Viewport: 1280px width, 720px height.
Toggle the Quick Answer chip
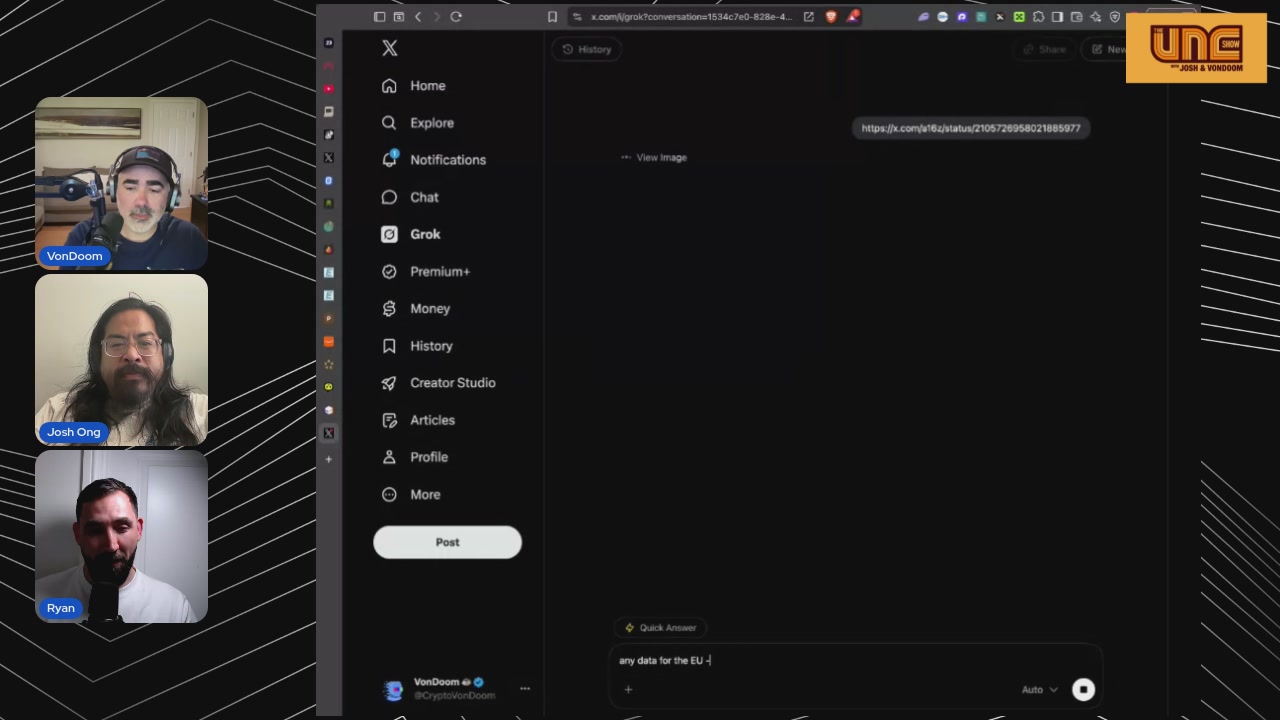coord(660,628)
